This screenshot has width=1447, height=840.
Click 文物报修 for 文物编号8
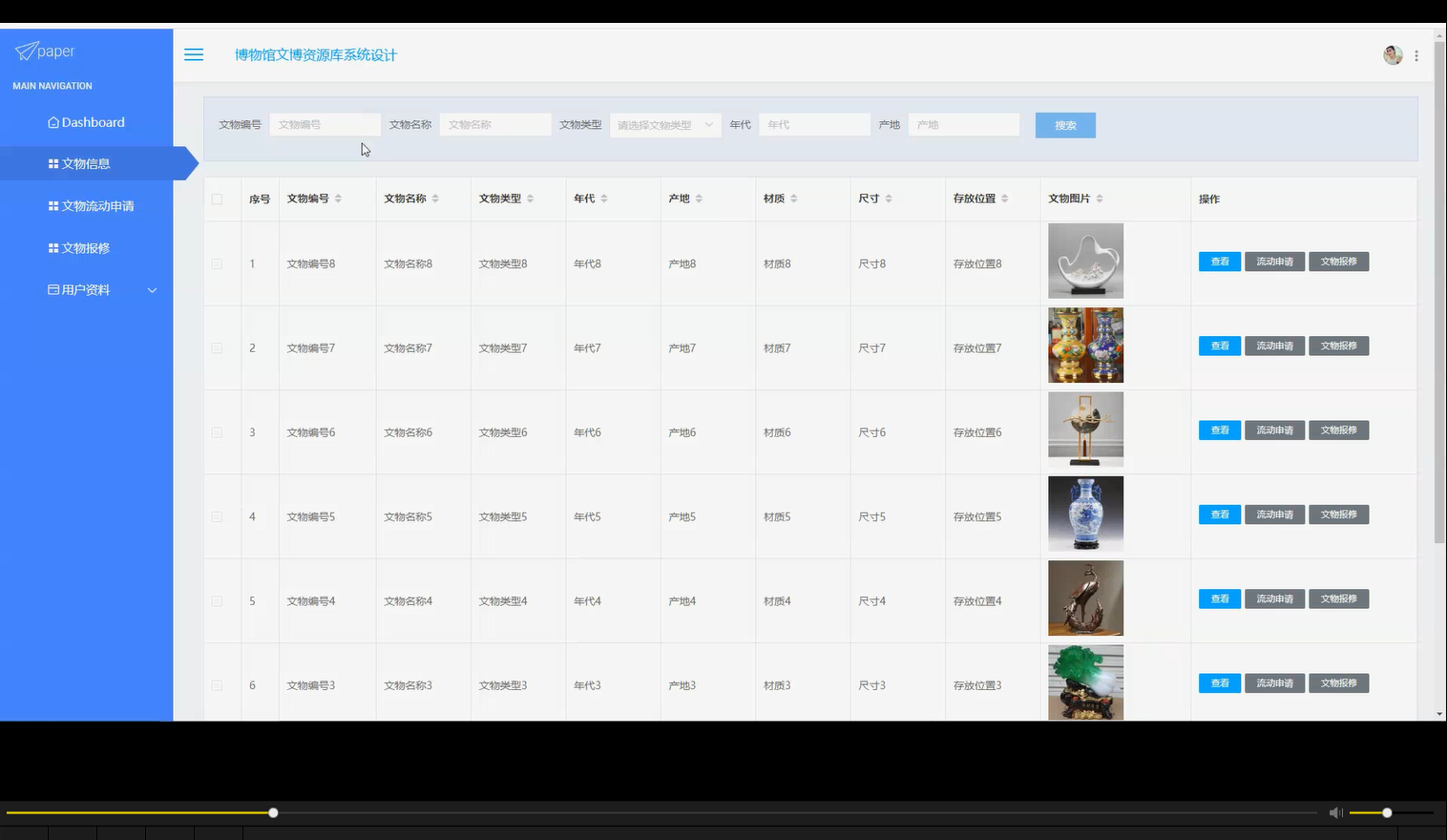click(x=1338, y=262)
